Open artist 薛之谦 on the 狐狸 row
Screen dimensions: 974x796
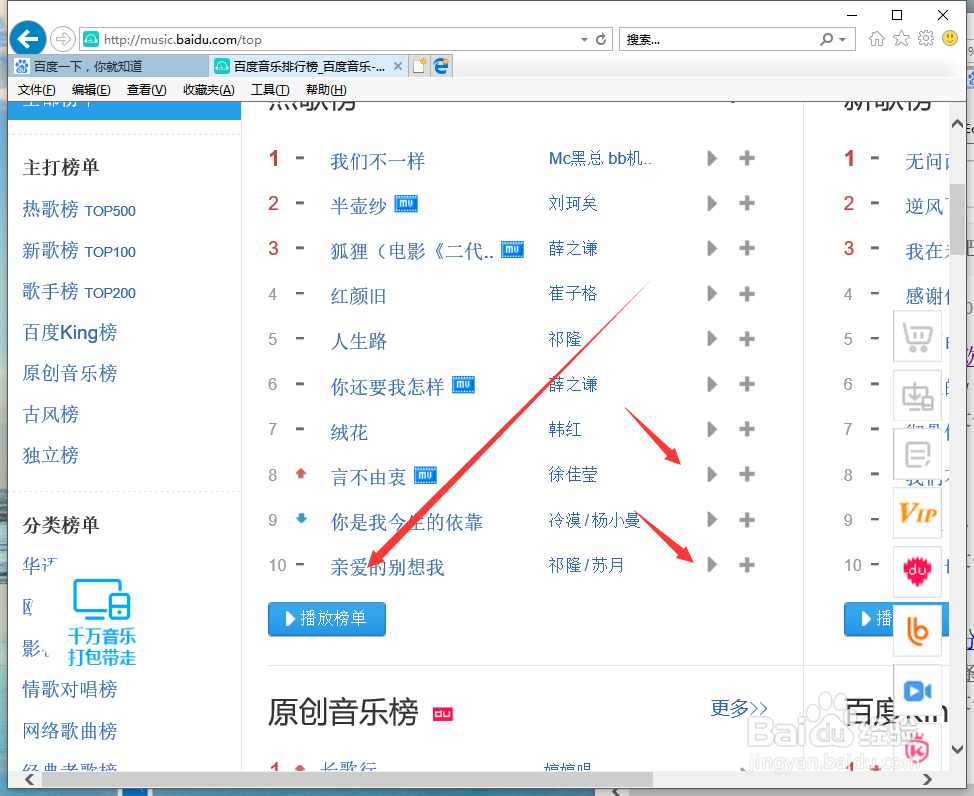573,249
